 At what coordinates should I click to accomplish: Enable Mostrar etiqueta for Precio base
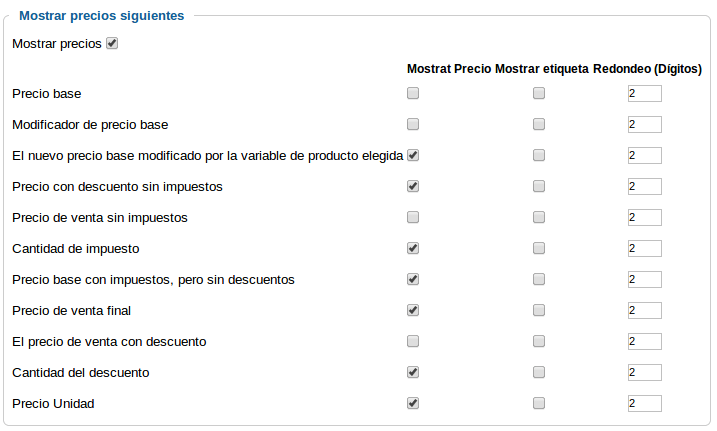coord(539,93)
